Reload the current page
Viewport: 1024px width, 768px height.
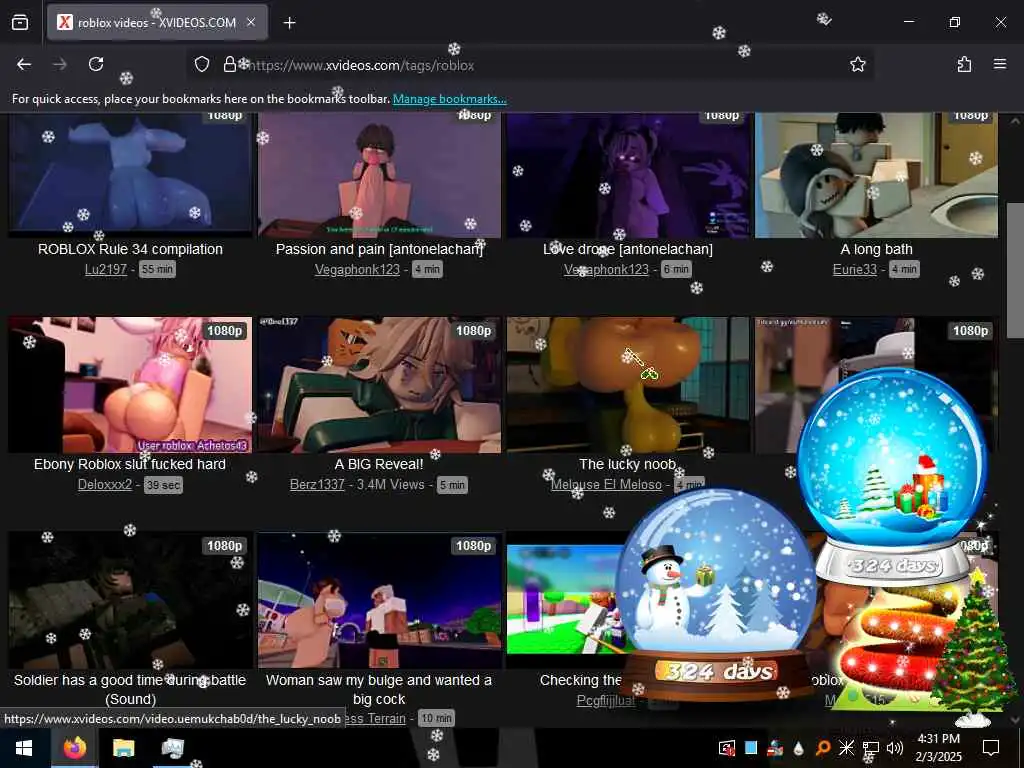[x=96, y=64]
